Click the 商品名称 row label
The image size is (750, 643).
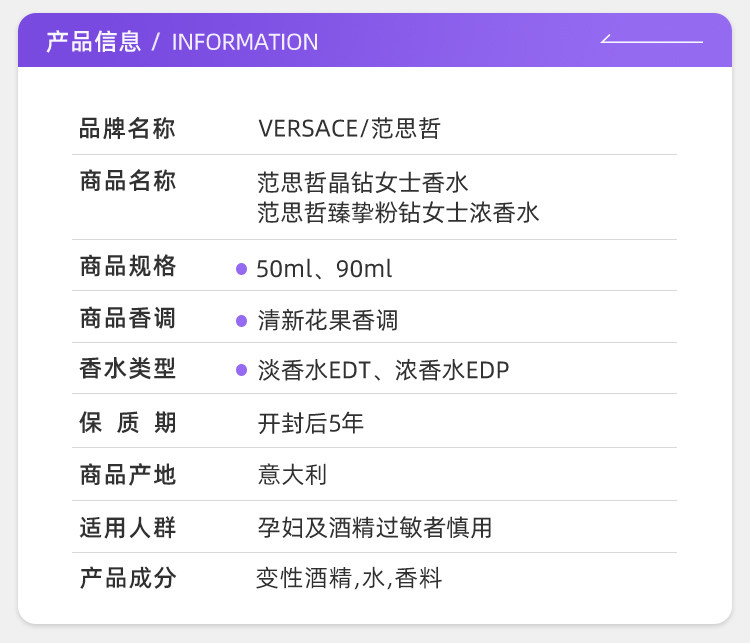pos(127,182)
